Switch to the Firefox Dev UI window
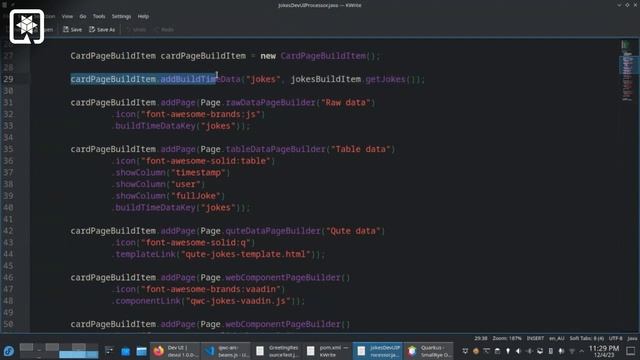Viewport: 640px width, 360px height. (x=175, y=351)
